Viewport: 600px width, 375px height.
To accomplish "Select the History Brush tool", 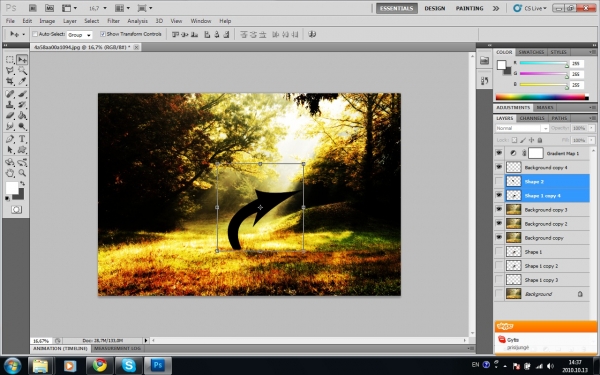I will 22,104.
